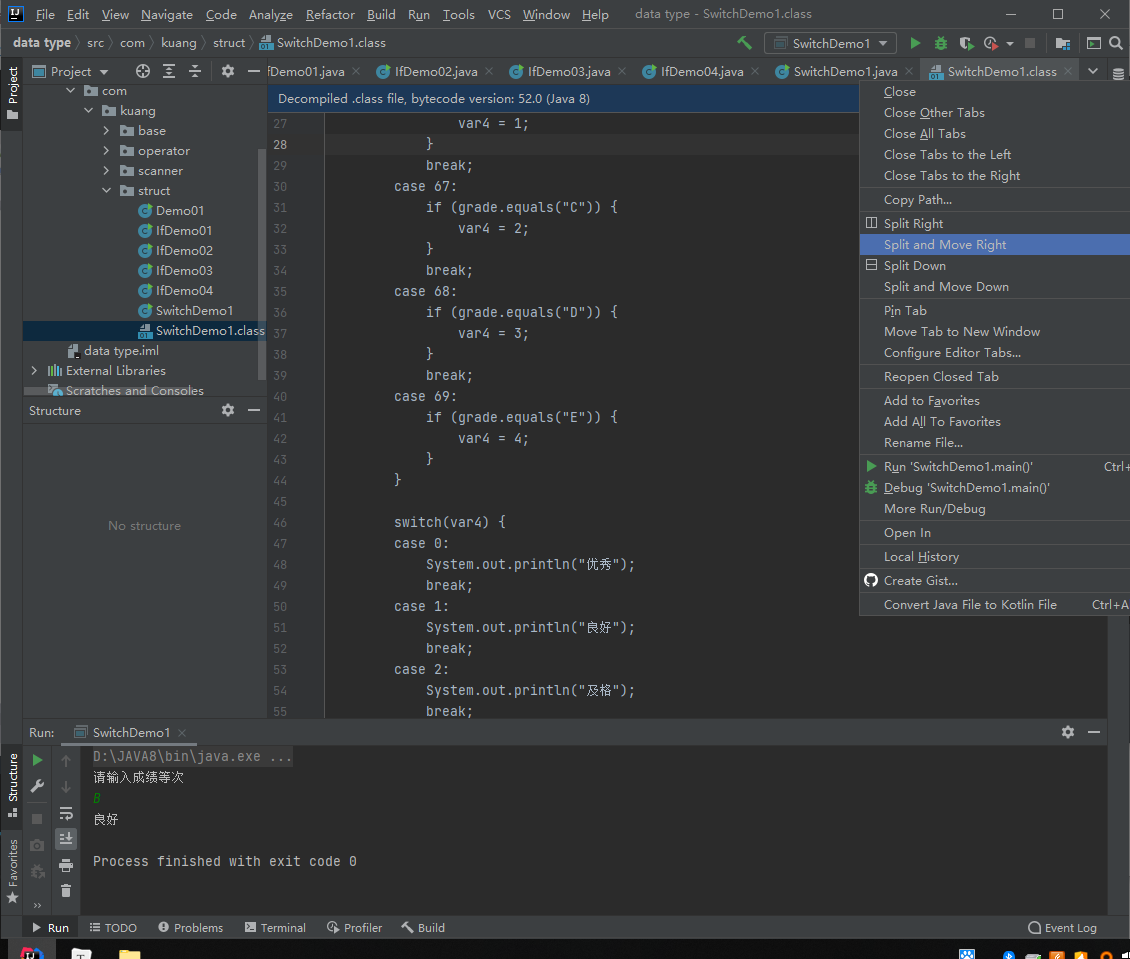Minimize the Run tool window

pyautogui.click(x=1094, y=732)
